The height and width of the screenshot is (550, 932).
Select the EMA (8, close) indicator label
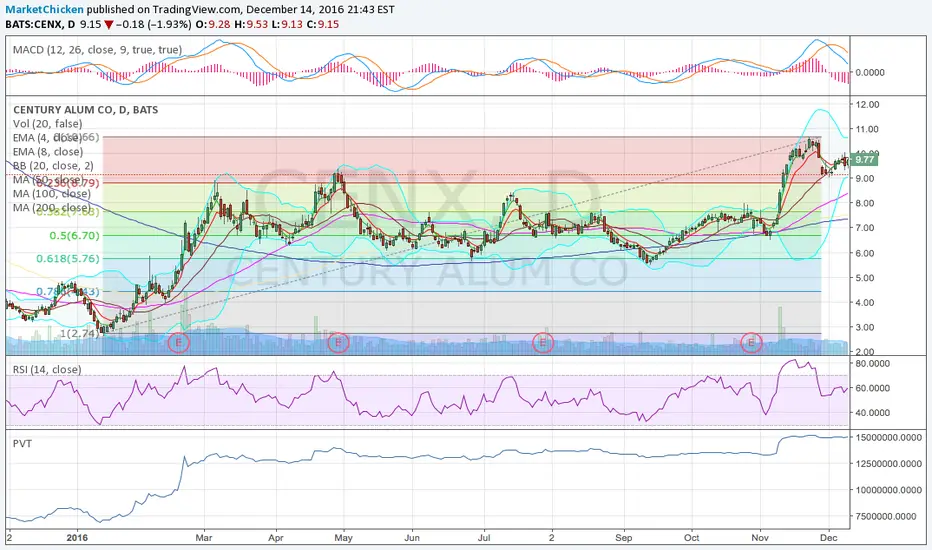48,152
